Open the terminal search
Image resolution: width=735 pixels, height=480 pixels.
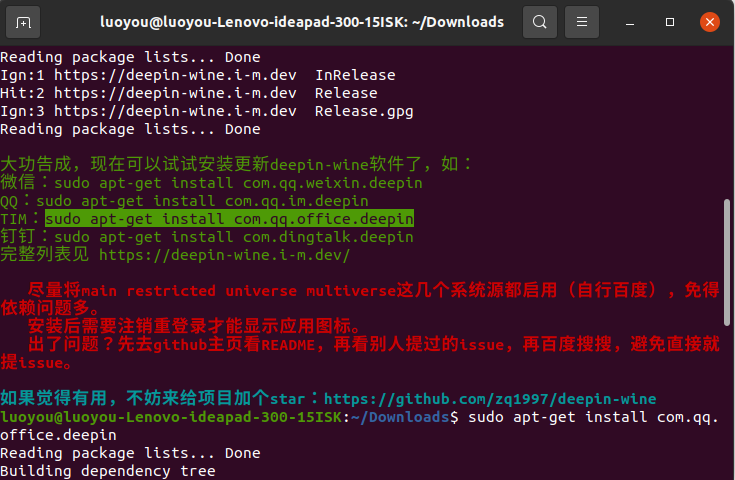click(x=540, y=22)
